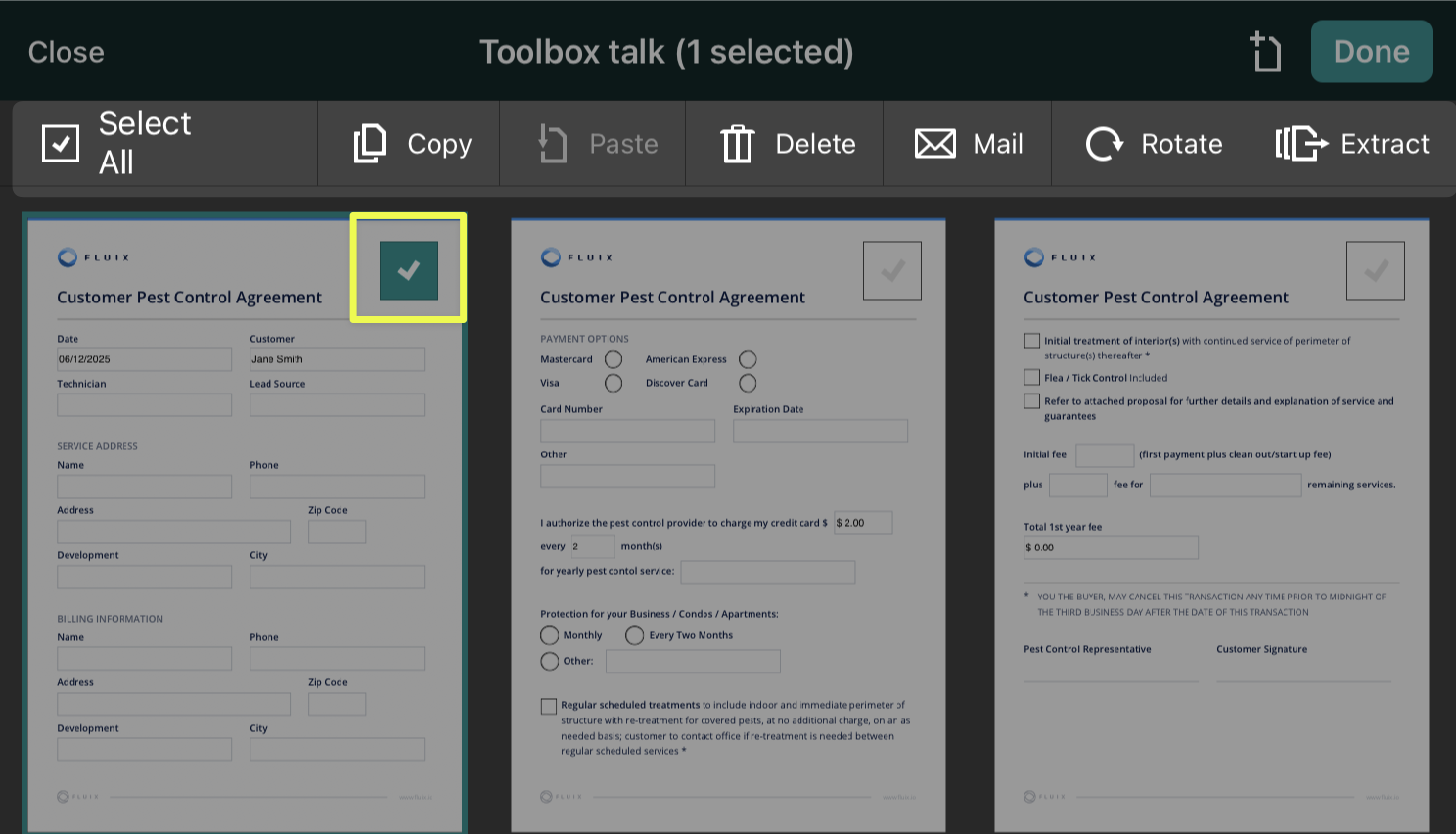
Task: Click the Card Number input field
Action: [627, 432]
